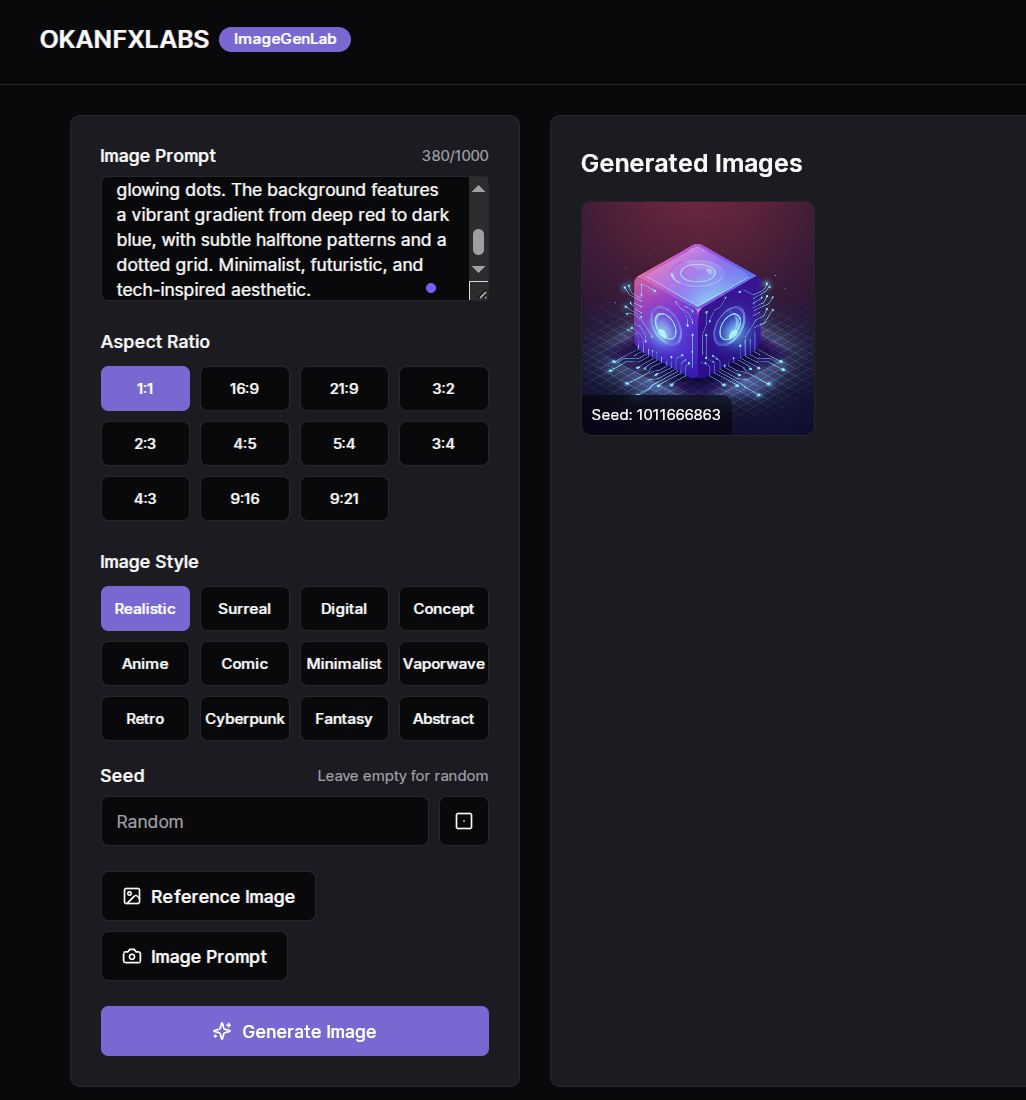The height and width of the screenshot is (1100, 1026).
Task: Open the OKANFXLABS home link
Action: pyautogui.click(x=124, y=39)
